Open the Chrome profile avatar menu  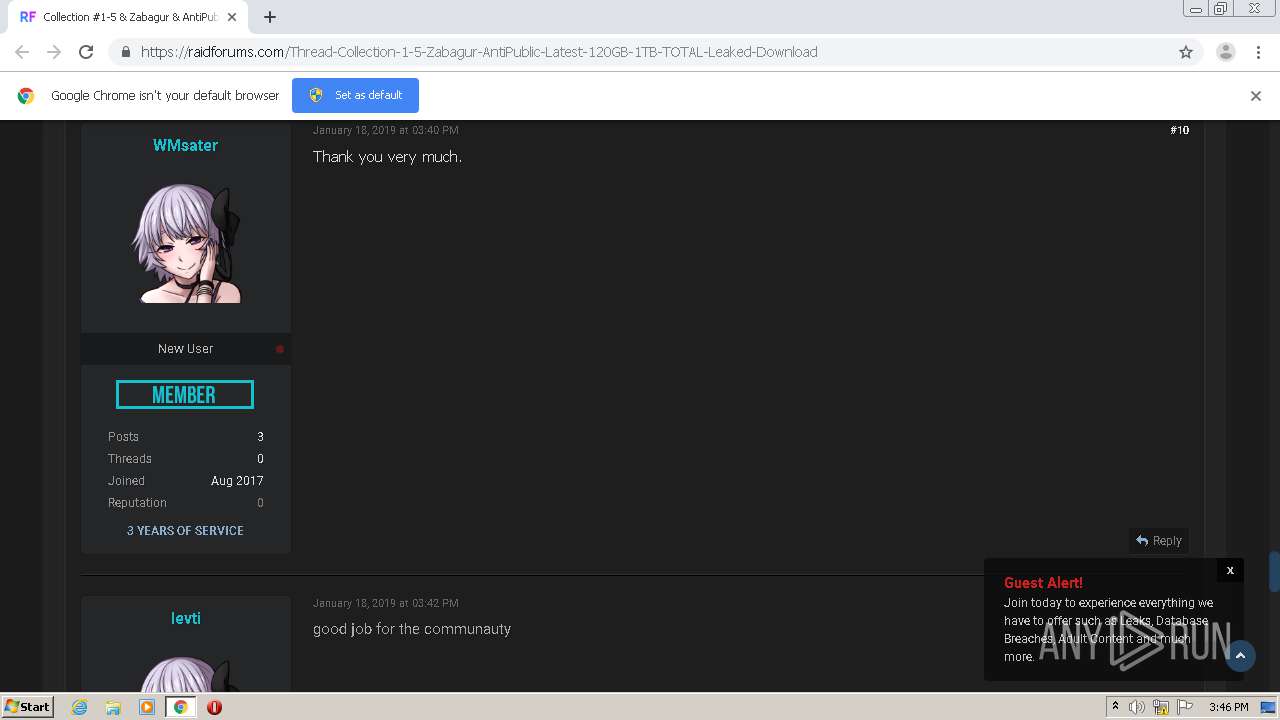(1226, 52)
